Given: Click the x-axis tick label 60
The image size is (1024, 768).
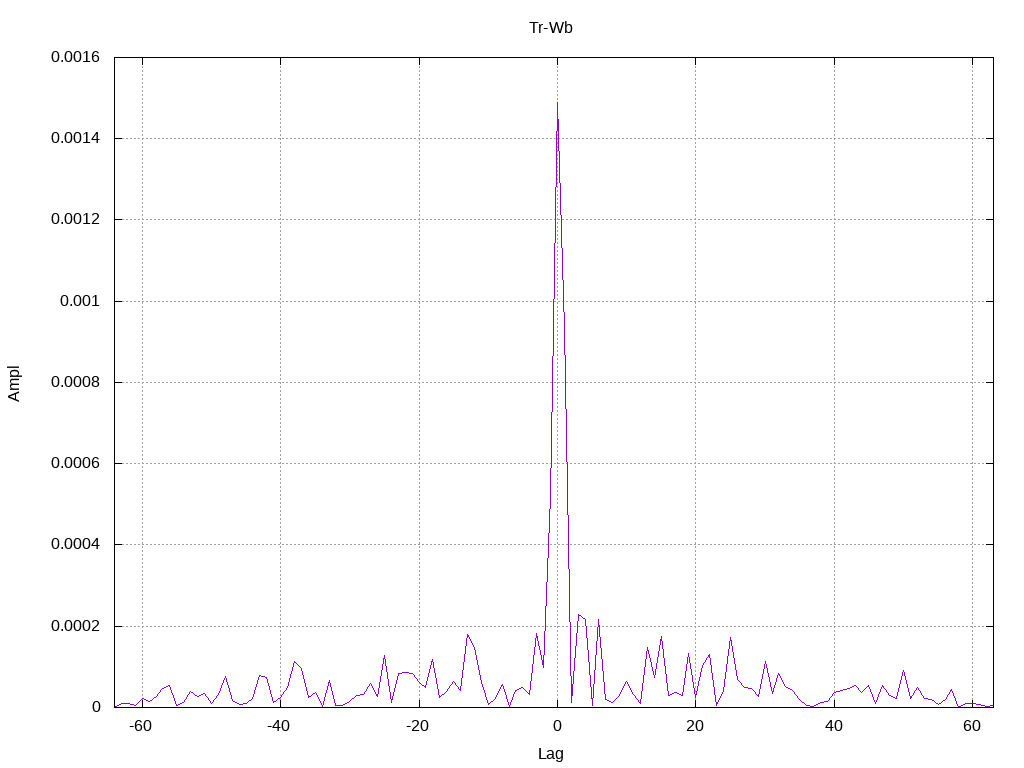Looking at the screenshot, I should [x=972, y=726].
